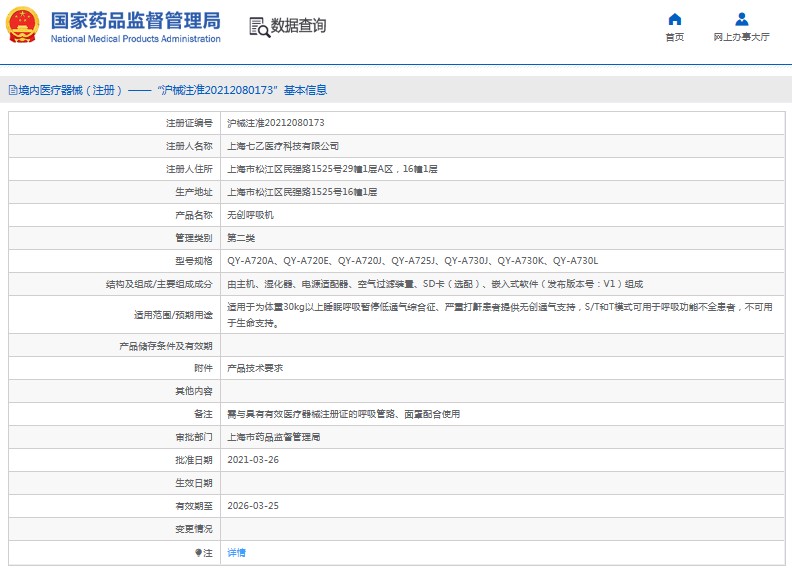792x572 pixels.
Task: Click the 境内医疗器械（注册）breadcrumb heading
Action: 70,90
